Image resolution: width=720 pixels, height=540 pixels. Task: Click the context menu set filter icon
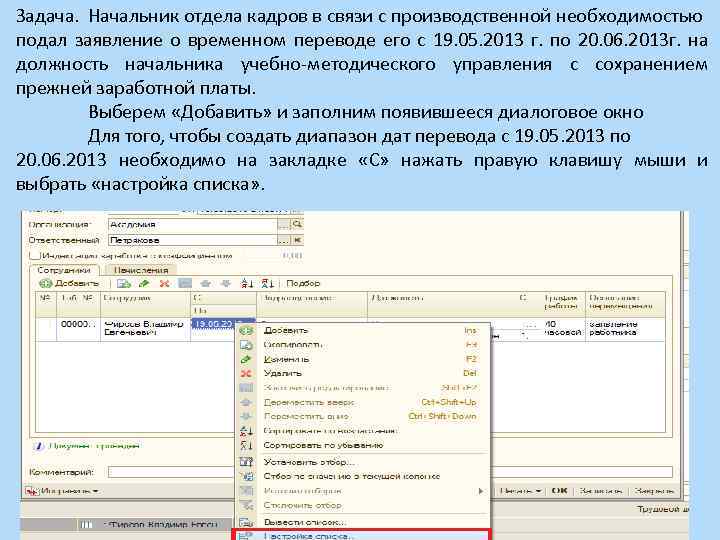(247, 462)
